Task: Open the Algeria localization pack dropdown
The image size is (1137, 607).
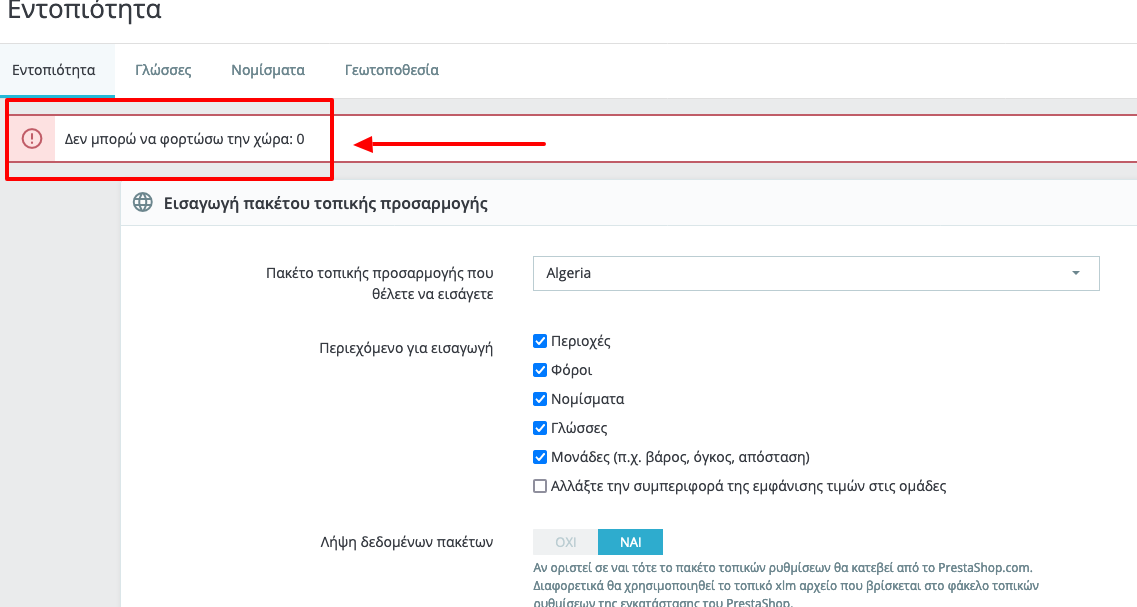Action: pyautogui.click(x=816, y=273)
